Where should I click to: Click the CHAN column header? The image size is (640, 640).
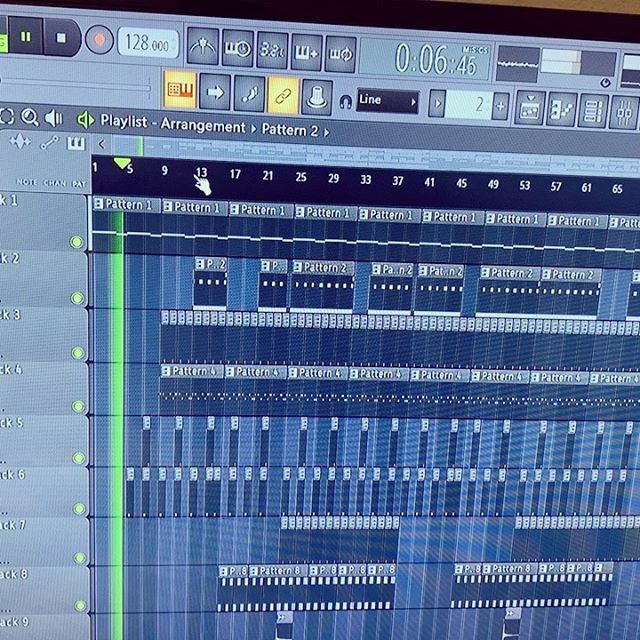pos(55,183)
